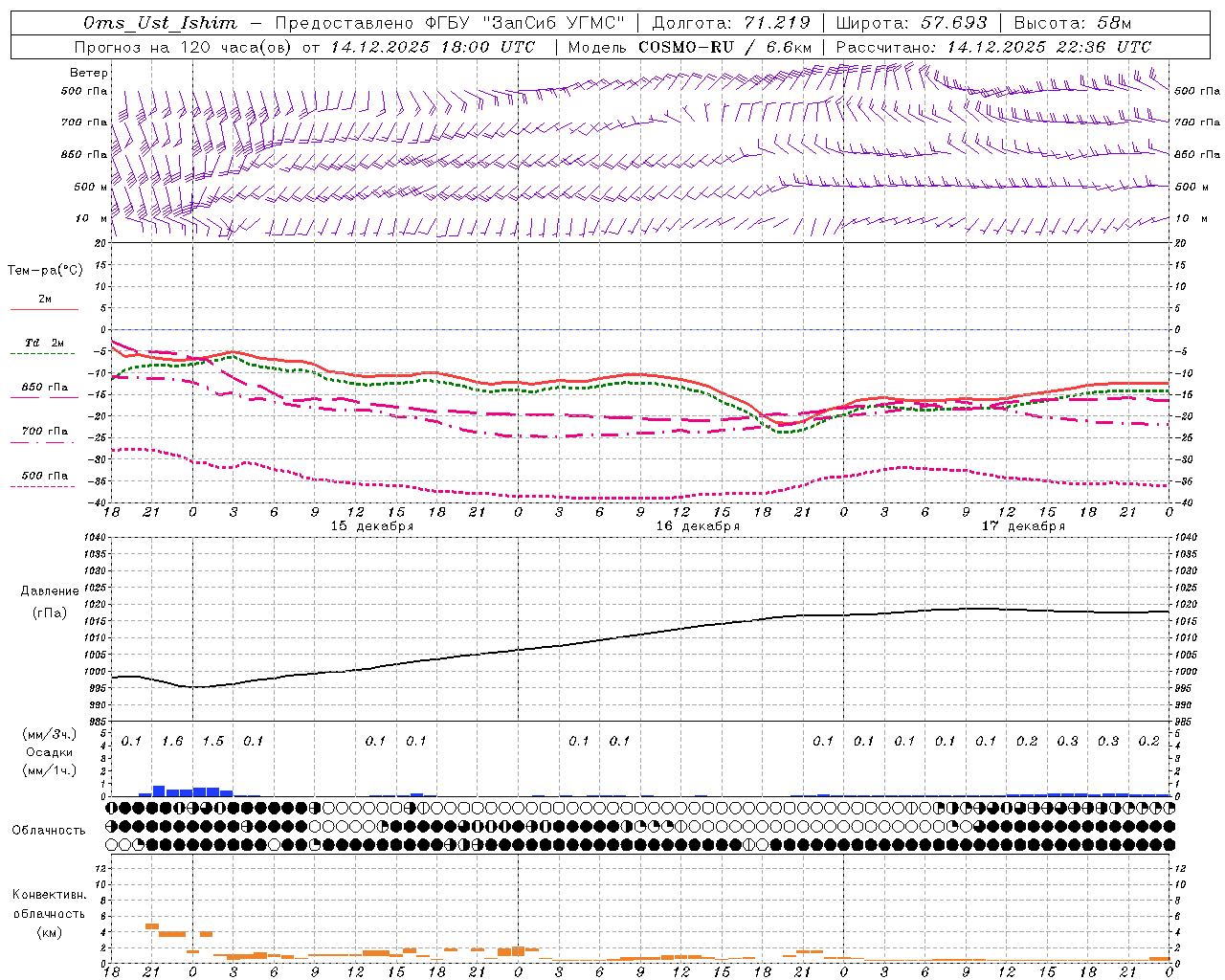Click the 15 декабря date label

(x=372, y=526)
